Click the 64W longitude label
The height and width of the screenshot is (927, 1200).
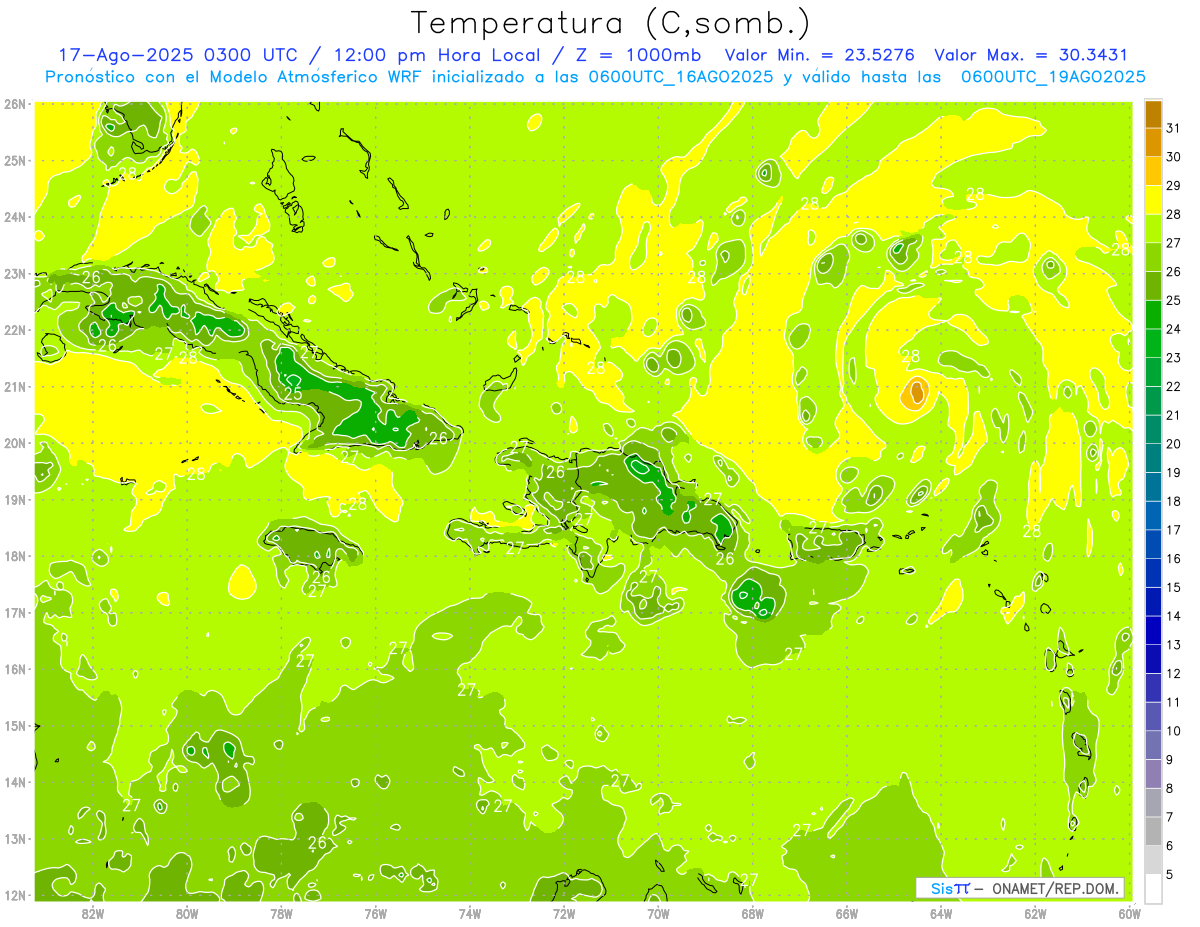pos(941,913)
